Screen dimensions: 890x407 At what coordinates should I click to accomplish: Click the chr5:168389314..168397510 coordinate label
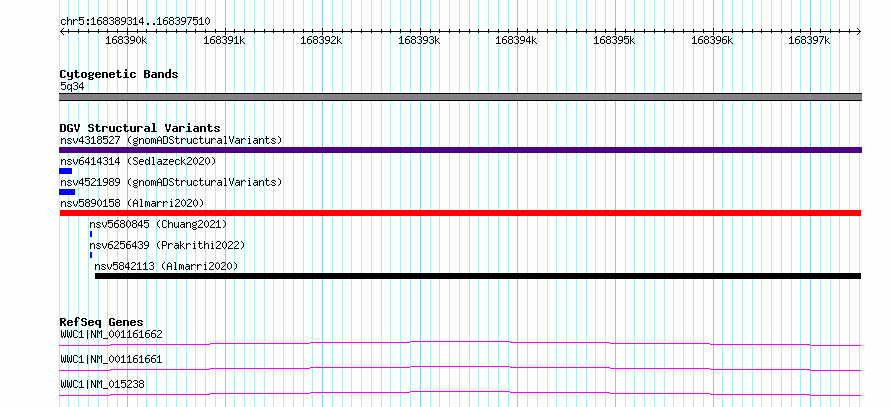[x=135, y=22]
